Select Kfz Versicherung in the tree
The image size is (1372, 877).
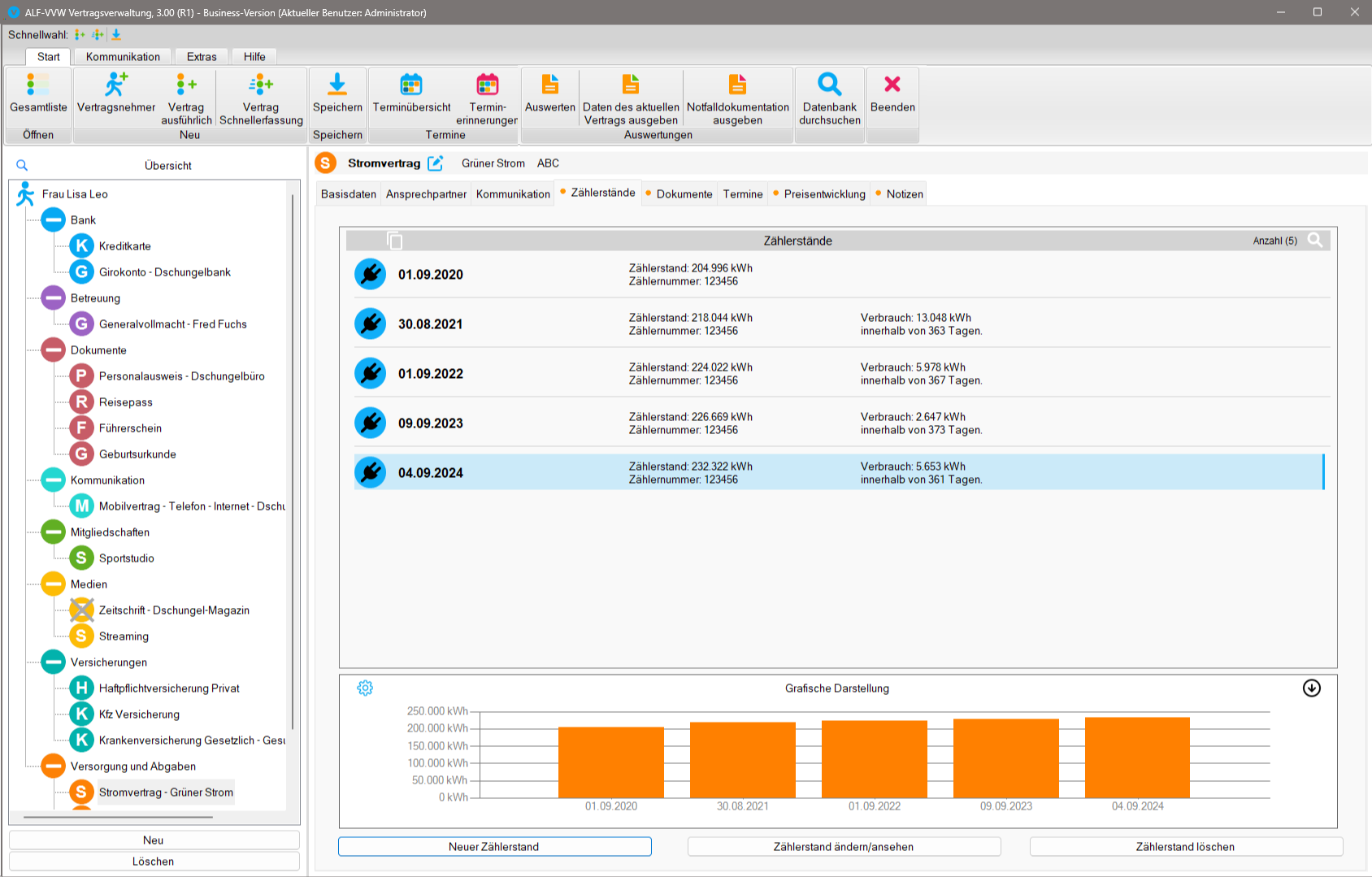pos(139,714)
